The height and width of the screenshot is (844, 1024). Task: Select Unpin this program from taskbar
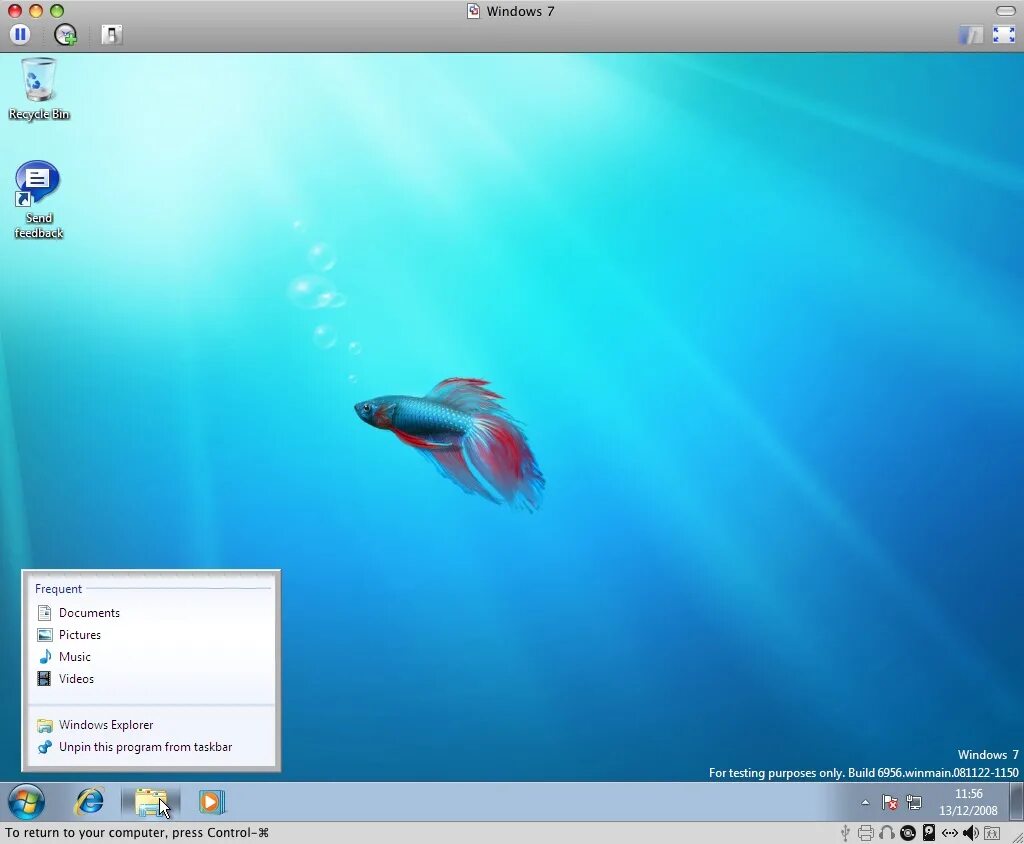[152, 747]
